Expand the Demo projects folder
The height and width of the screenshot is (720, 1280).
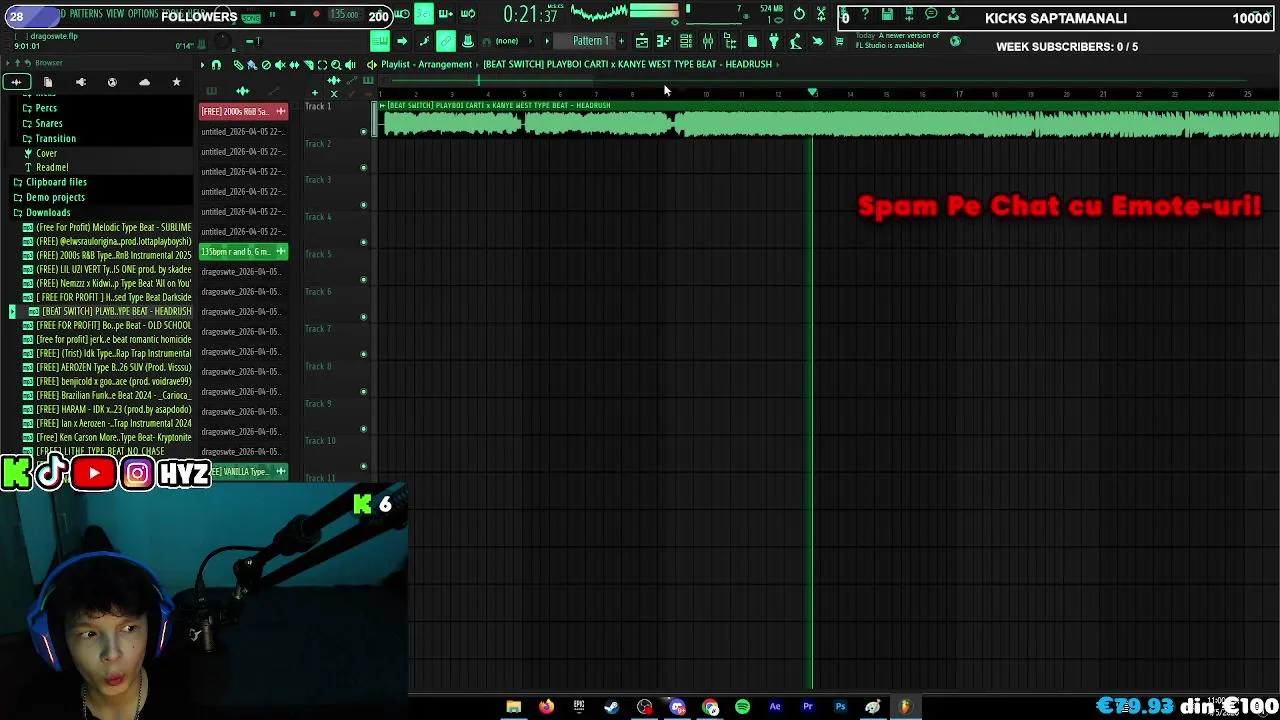[x=55, y=197]
